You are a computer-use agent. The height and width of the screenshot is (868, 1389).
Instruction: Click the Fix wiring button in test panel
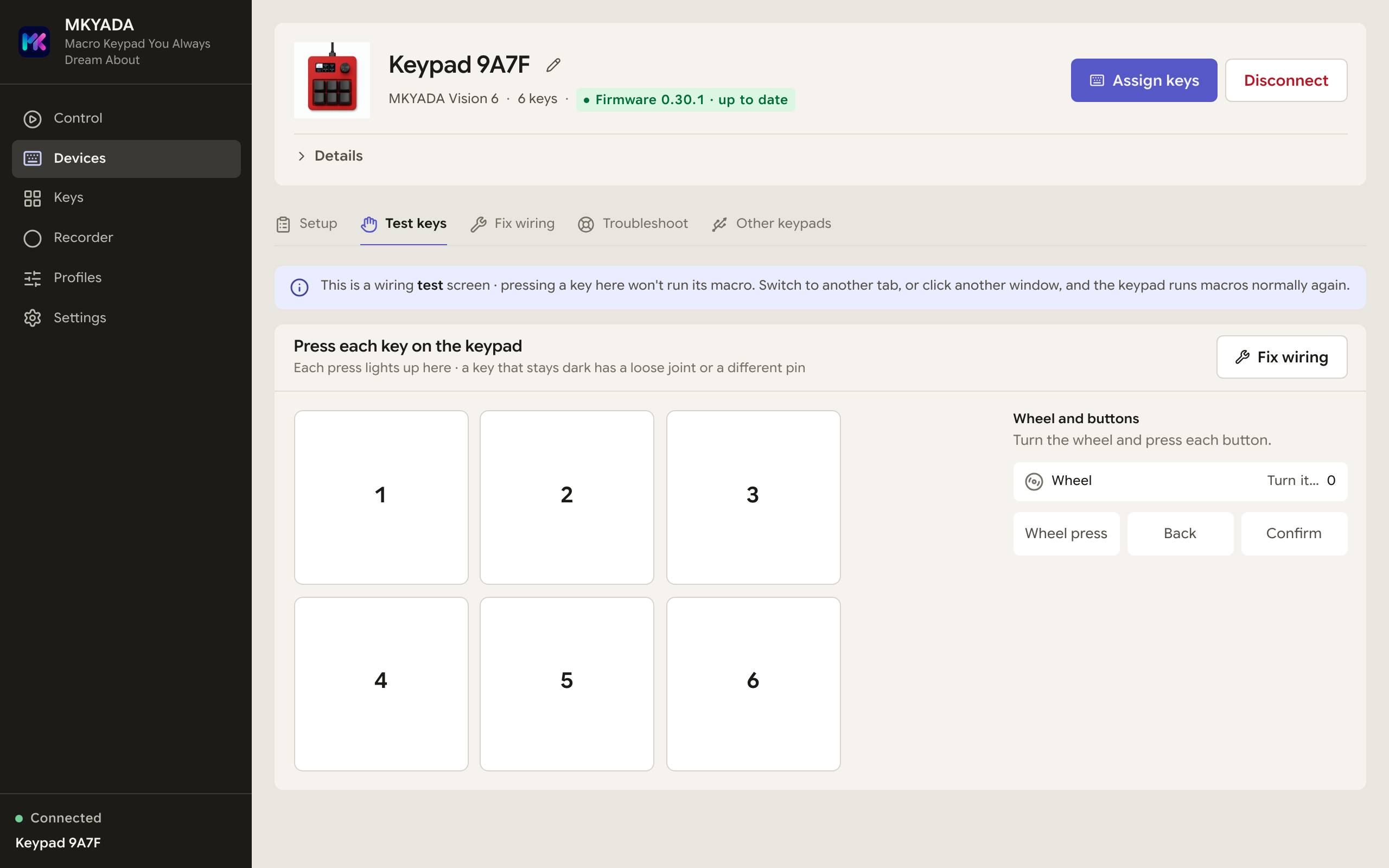[x=1281, y=357]
